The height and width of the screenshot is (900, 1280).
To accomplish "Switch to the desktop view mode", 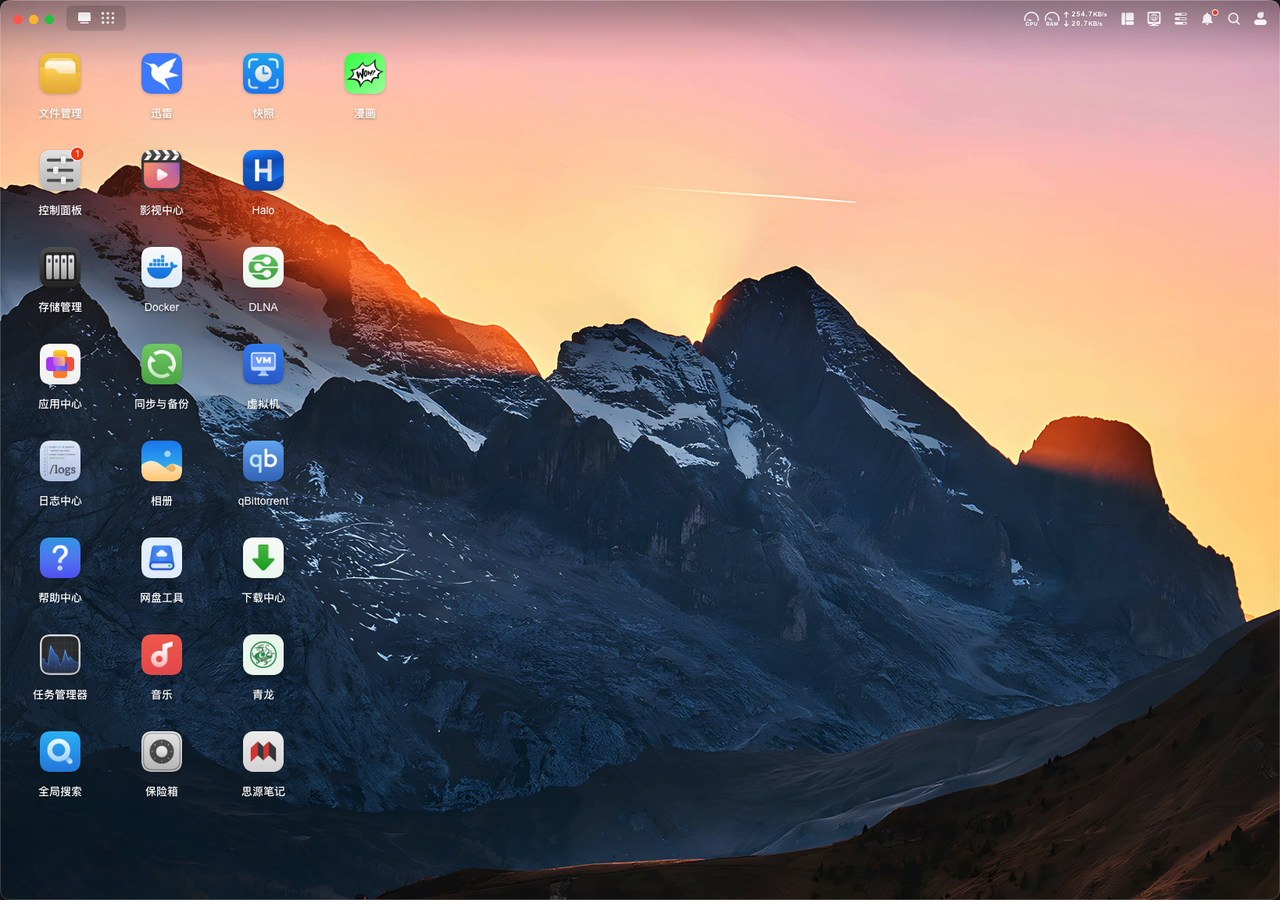I will 84,18.
